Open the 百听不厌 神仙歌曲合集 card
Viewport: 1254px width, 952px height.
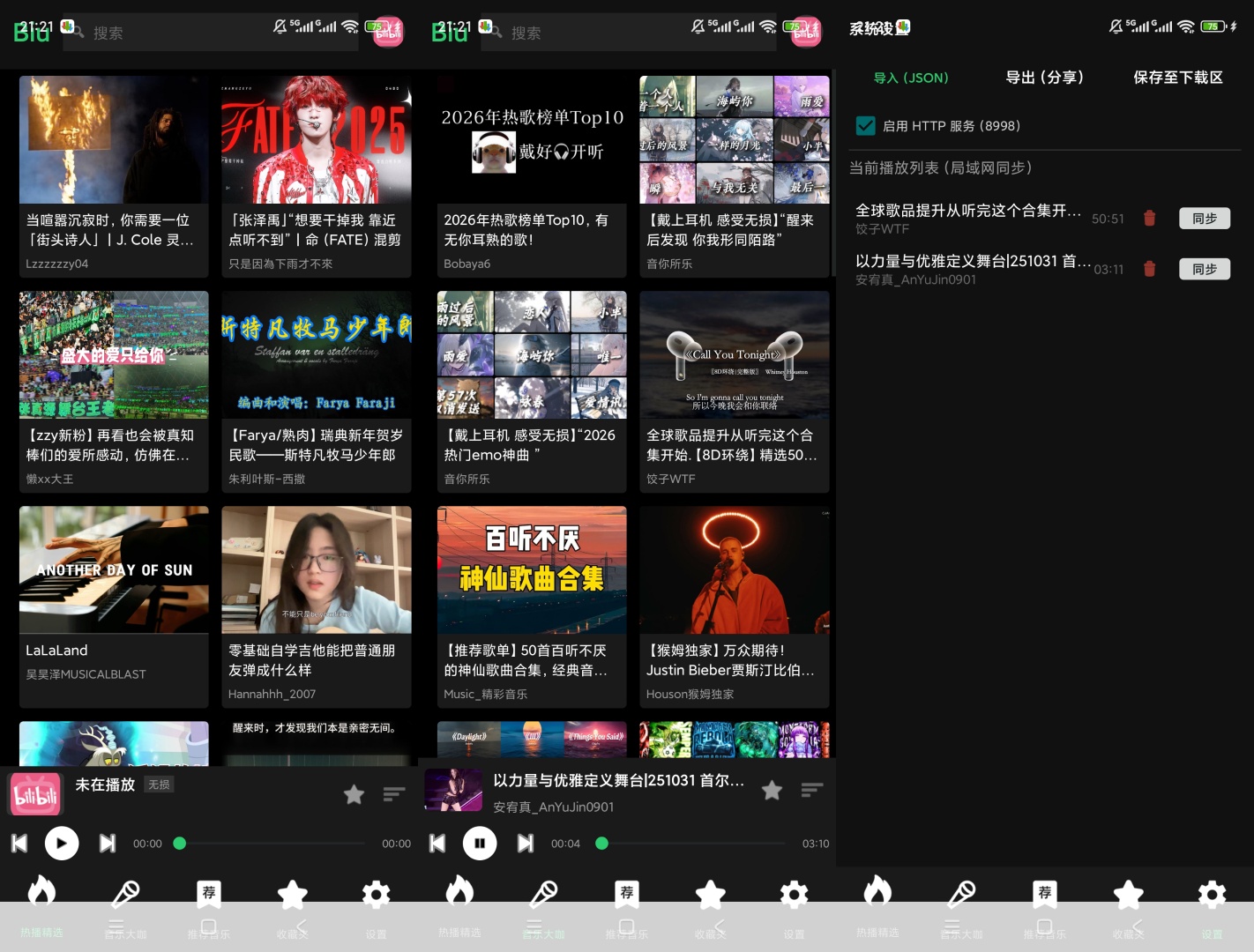pyautogui.click(x=532, y=606)
